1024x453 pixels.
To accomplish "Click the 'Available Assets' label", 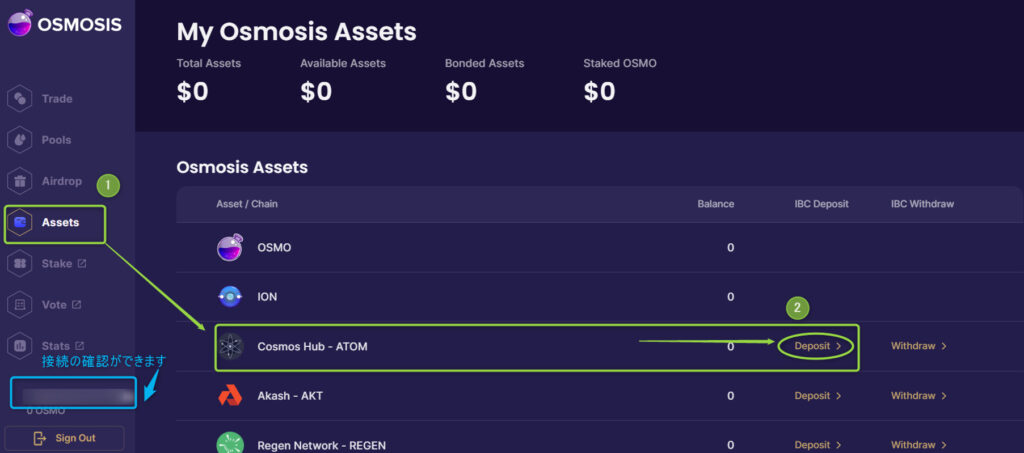I will point(343,63).
